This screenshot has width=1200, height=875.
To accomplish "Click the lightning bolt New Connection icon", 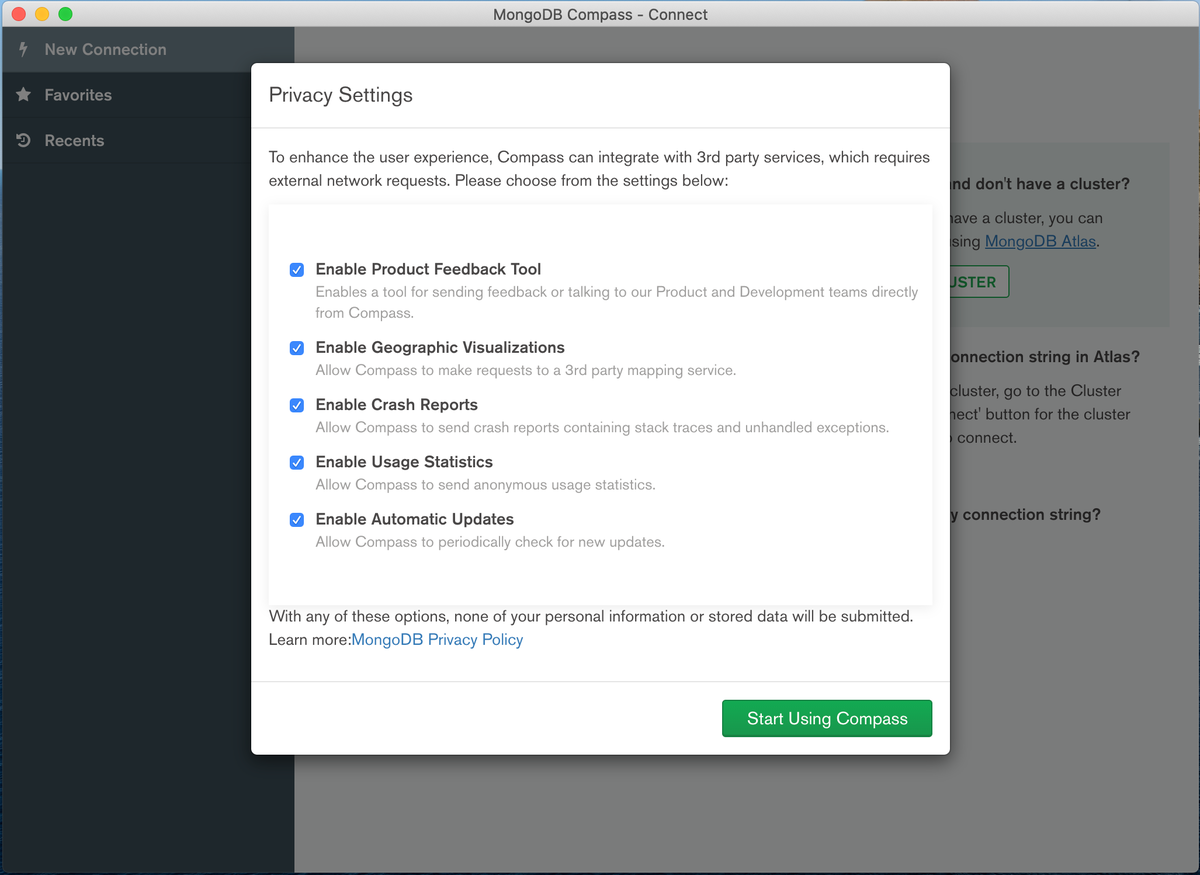I will [x=24, y=49].
